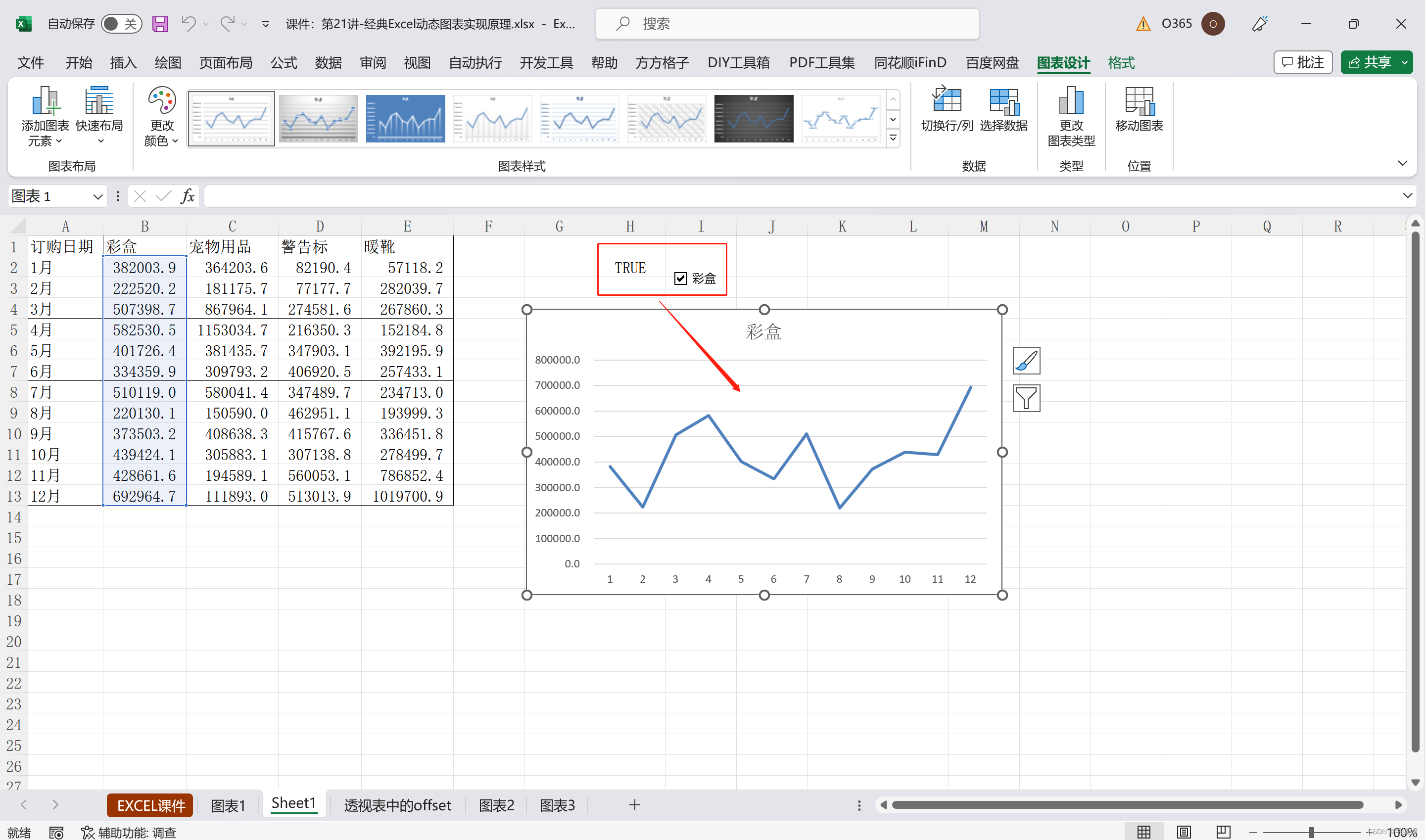Select the gray gradient chart style thumbnail

[x=318, y=118]
